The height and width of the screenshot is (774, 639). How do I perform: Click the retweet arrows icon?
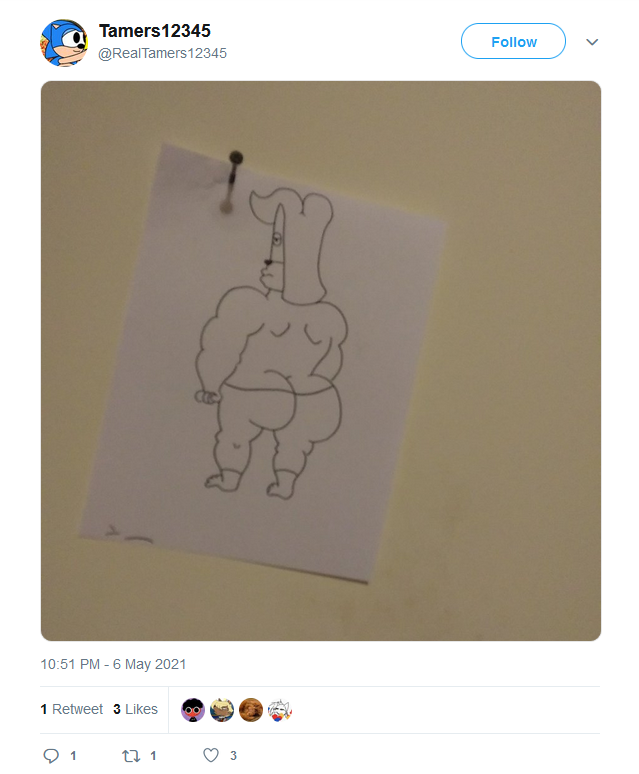pyautogui.click(x=131, y=756)
